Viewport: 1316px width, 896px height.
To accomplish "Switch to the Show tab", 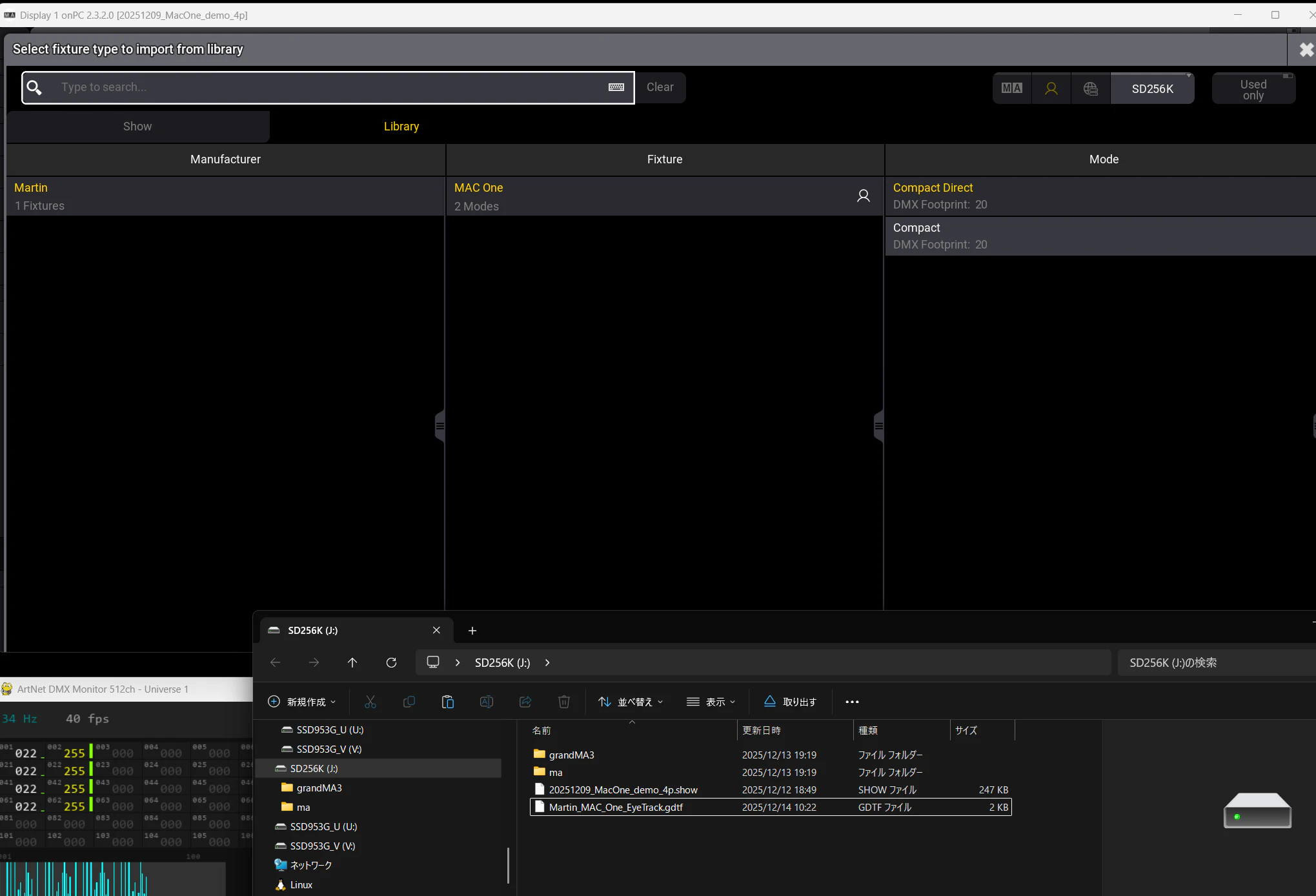I will click(137, 127).
